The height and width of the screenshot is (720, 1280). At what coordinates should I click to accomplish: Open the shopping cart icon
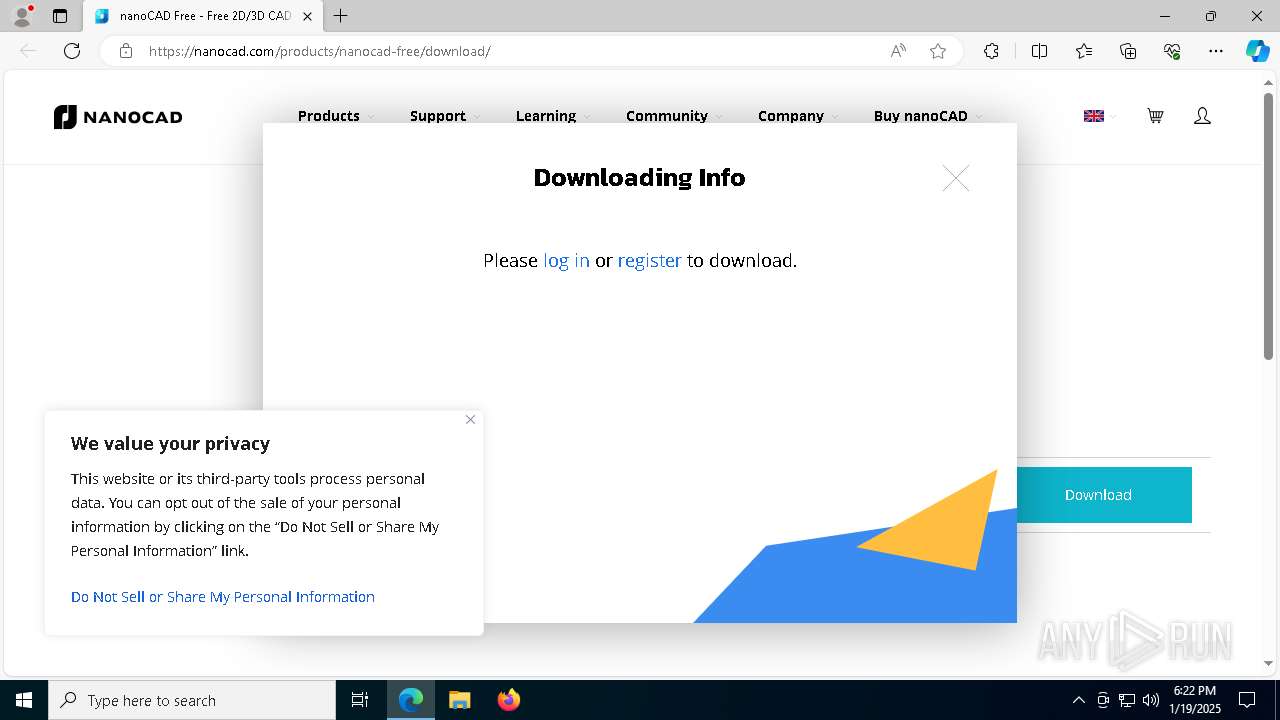tap(1155, 116)
